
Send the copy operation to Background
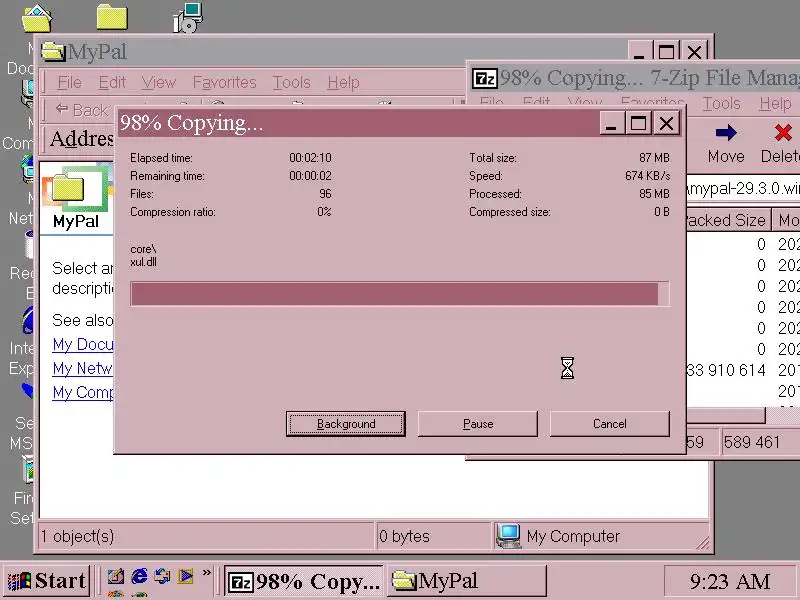tap(346, 423)
